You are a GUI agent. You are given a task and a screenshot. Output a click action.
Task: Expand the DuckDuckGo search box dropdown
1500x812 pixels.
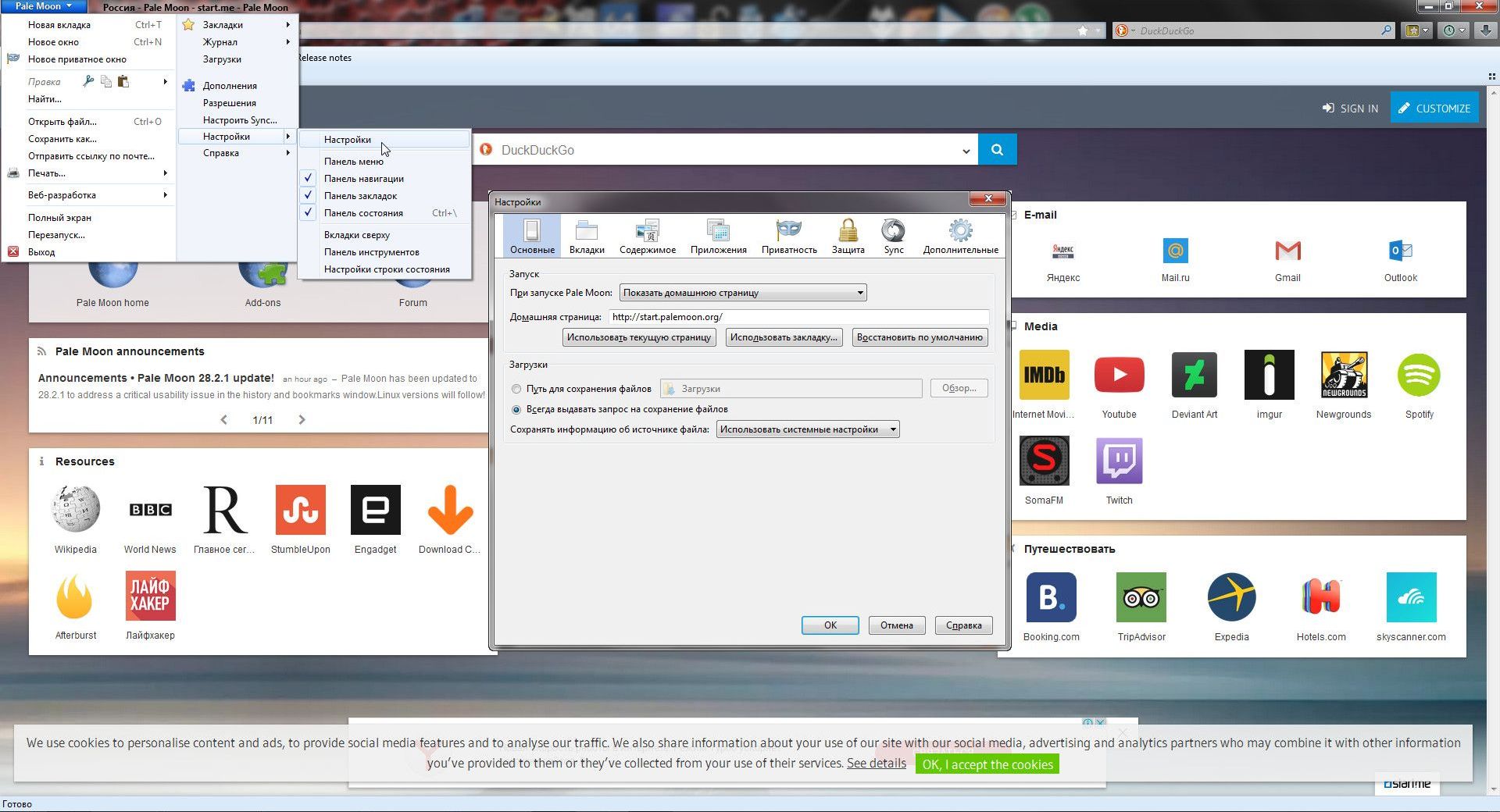[x=966, y=151]
